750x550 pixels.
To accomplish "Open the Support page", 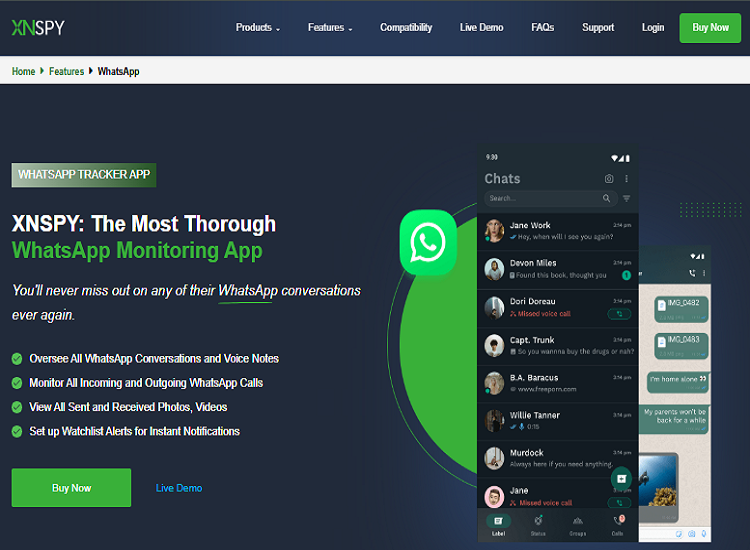I will coord(598,28).
